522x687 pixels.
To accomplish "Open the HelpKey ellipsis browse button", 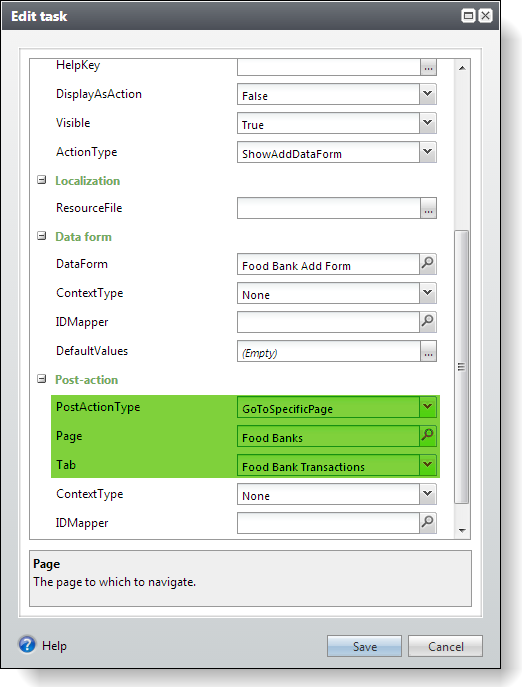I will 428,67.
